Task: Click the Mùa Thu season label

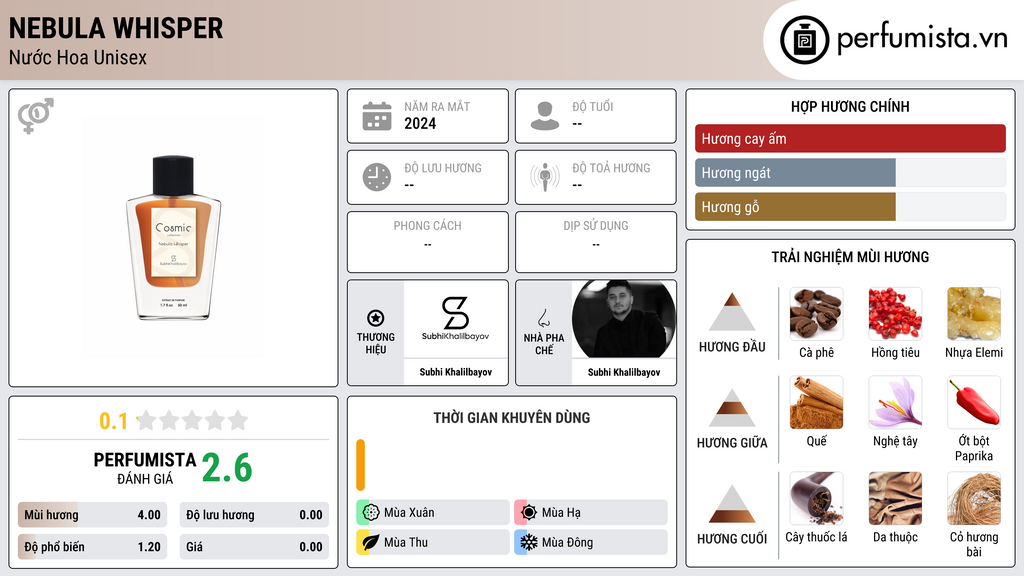Action: pos(406,543)
